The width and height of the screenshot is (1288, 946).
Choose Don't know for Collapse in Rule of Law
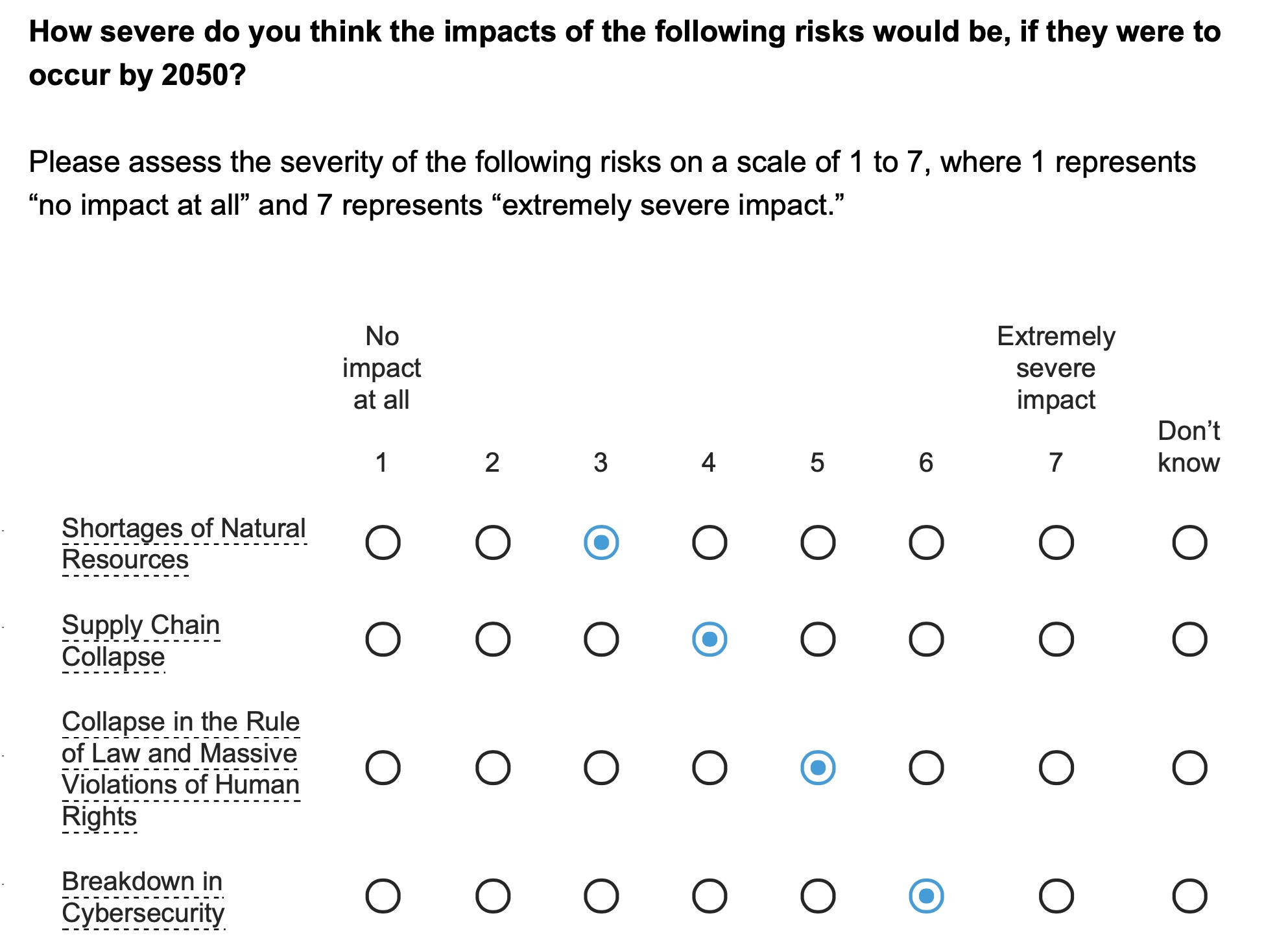(1189, 768)
